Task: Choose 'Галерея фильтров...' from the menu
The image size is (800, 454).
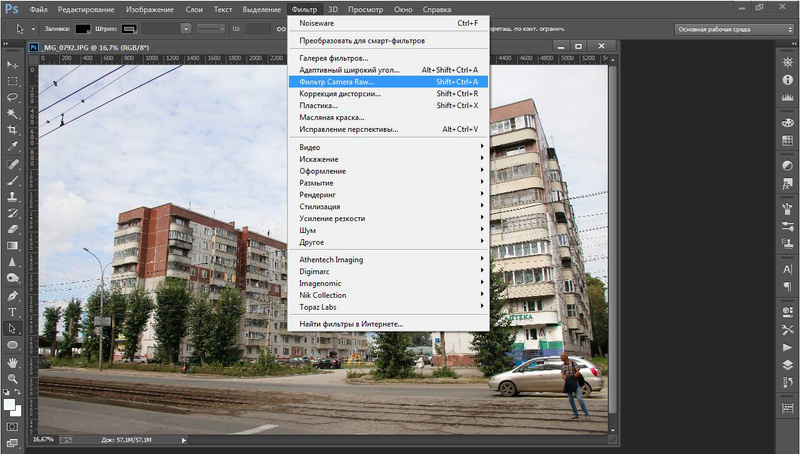Action: click(x=333, y=58)
